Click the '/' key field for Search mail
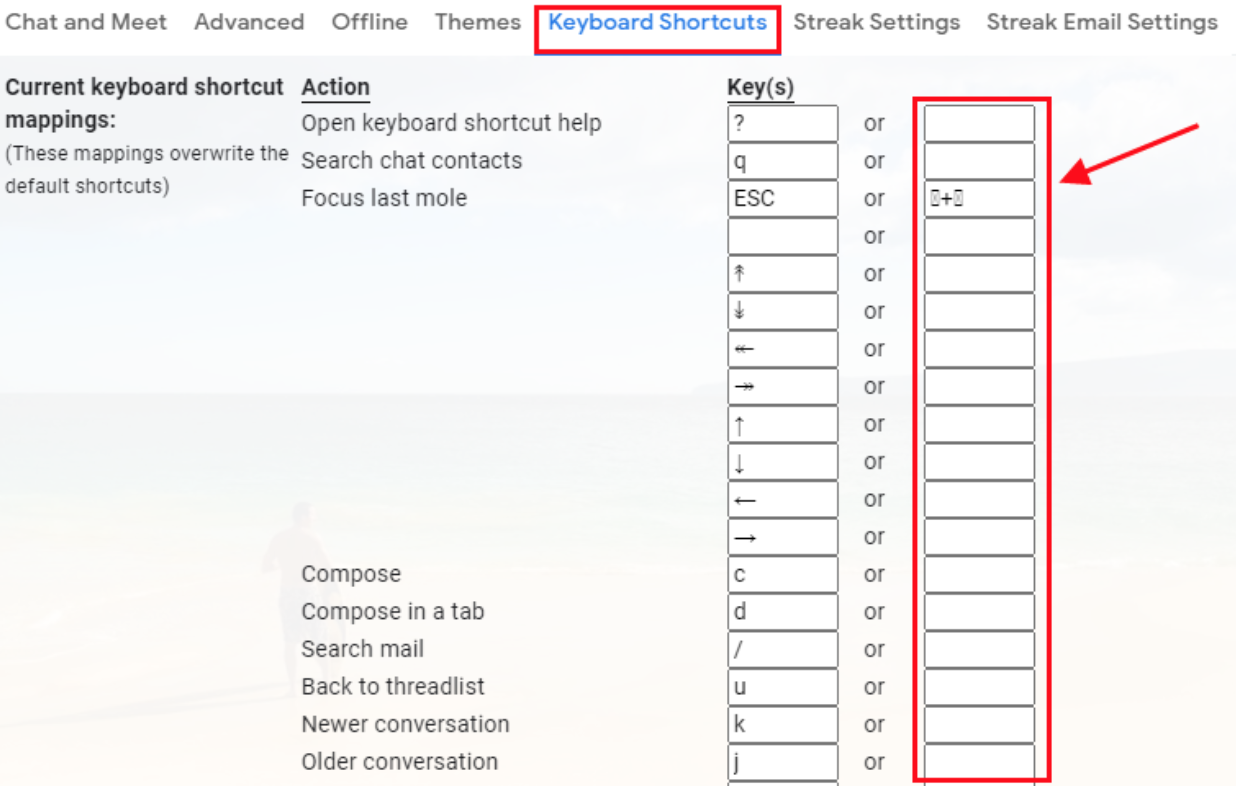This screenshot has height=794, width=1236. [782, 650]
